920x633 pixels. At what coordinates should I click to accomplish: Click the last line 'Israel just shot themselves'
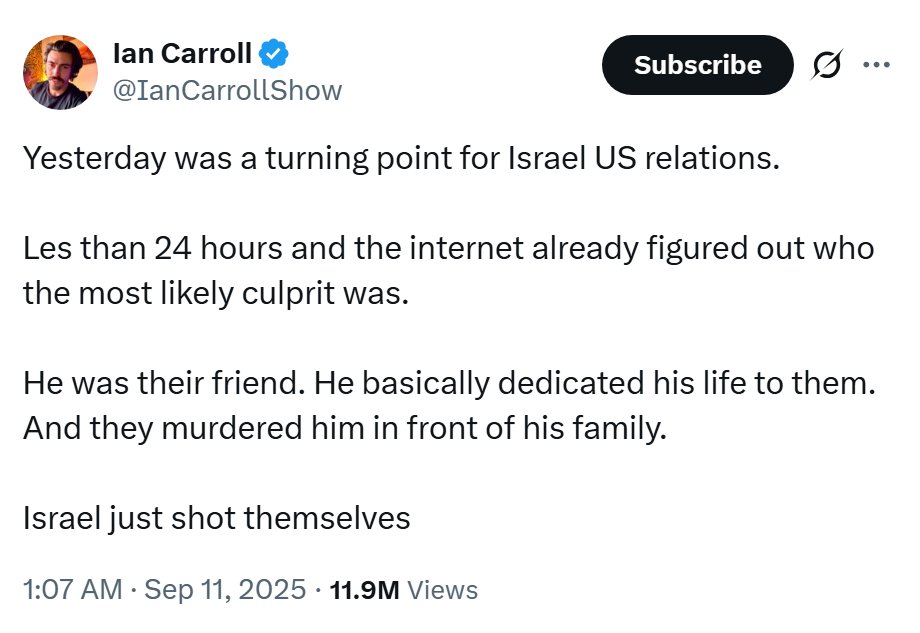pyautogui.click(x=216, y=518)
